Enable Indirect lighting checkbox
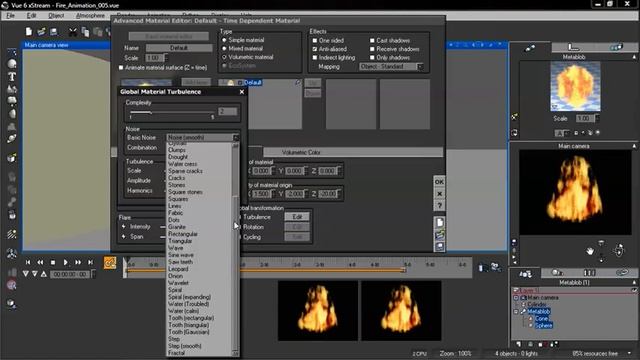The height and width of the screenshot is (360, 640). 315,58
